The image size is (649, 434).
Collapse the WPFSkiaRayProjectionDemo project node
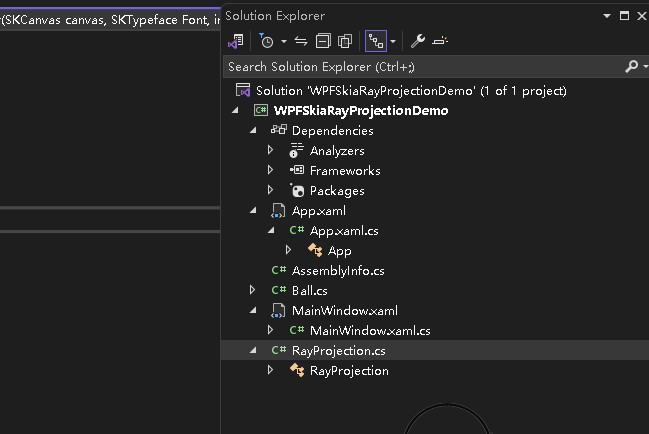(235, 110)
